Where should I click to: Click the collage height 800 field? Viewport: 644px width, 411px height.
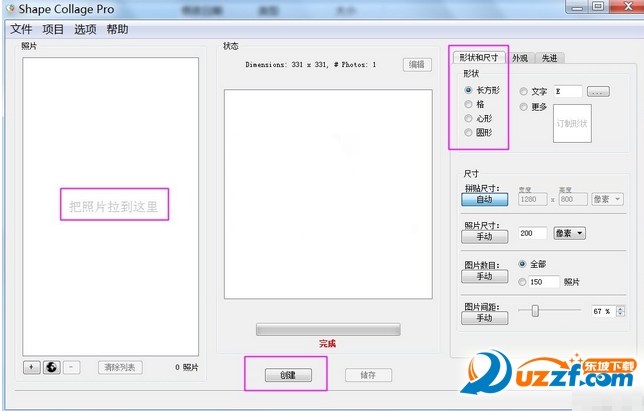click(x=573, y=199)
